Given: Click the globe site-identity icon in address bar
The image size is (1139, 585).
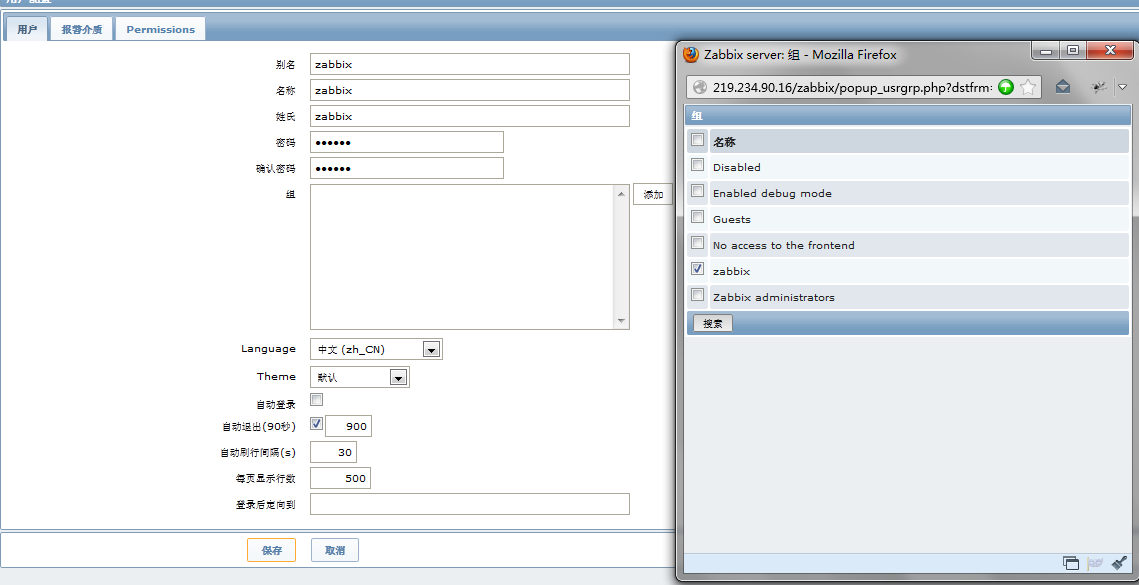Looking at the screenshot, I should tap(700, 87).
